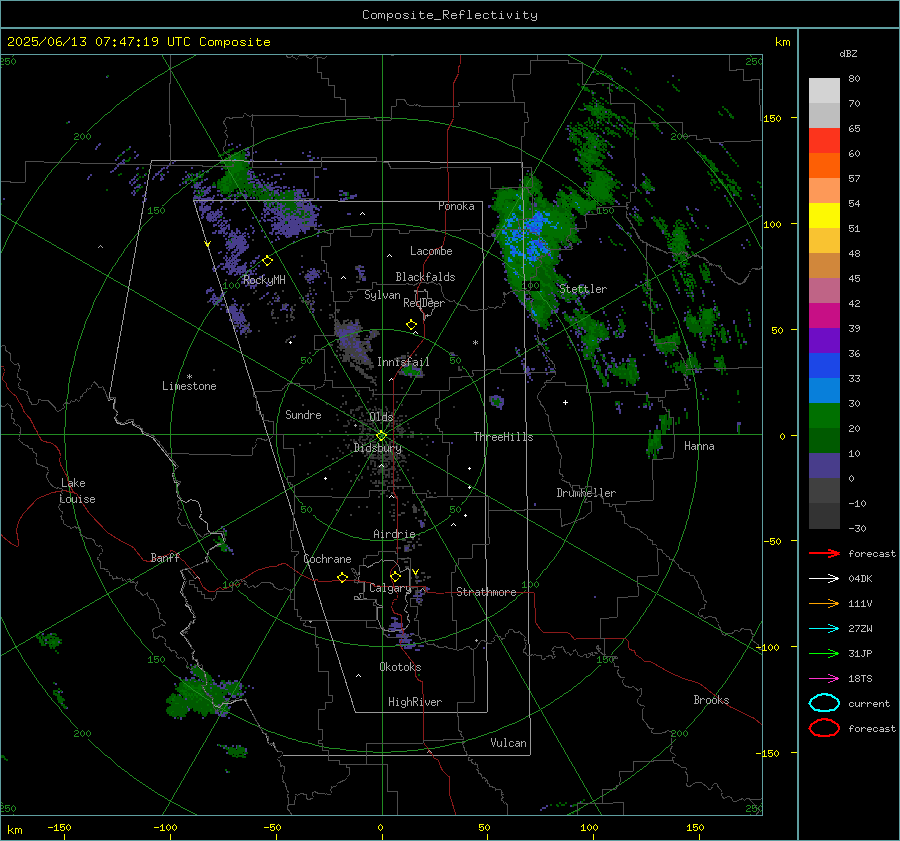Viewport: 900px width, 841px height.
Task: Click the cyan current ellipse icon
Action: pyautogui.click(x=824, y=703)
